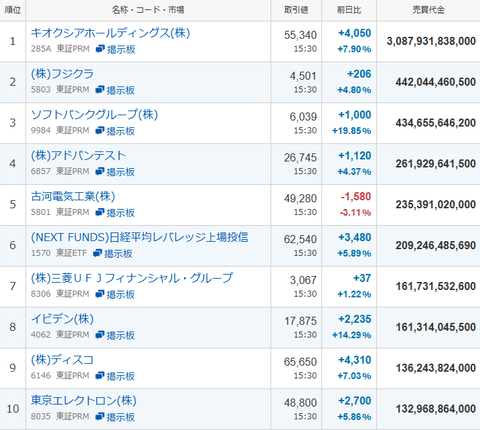480x430 pixels.
Task: Open the 掲示板 icon for 三菱UFJフィナンシャル
Action: (x=115, y=294)
